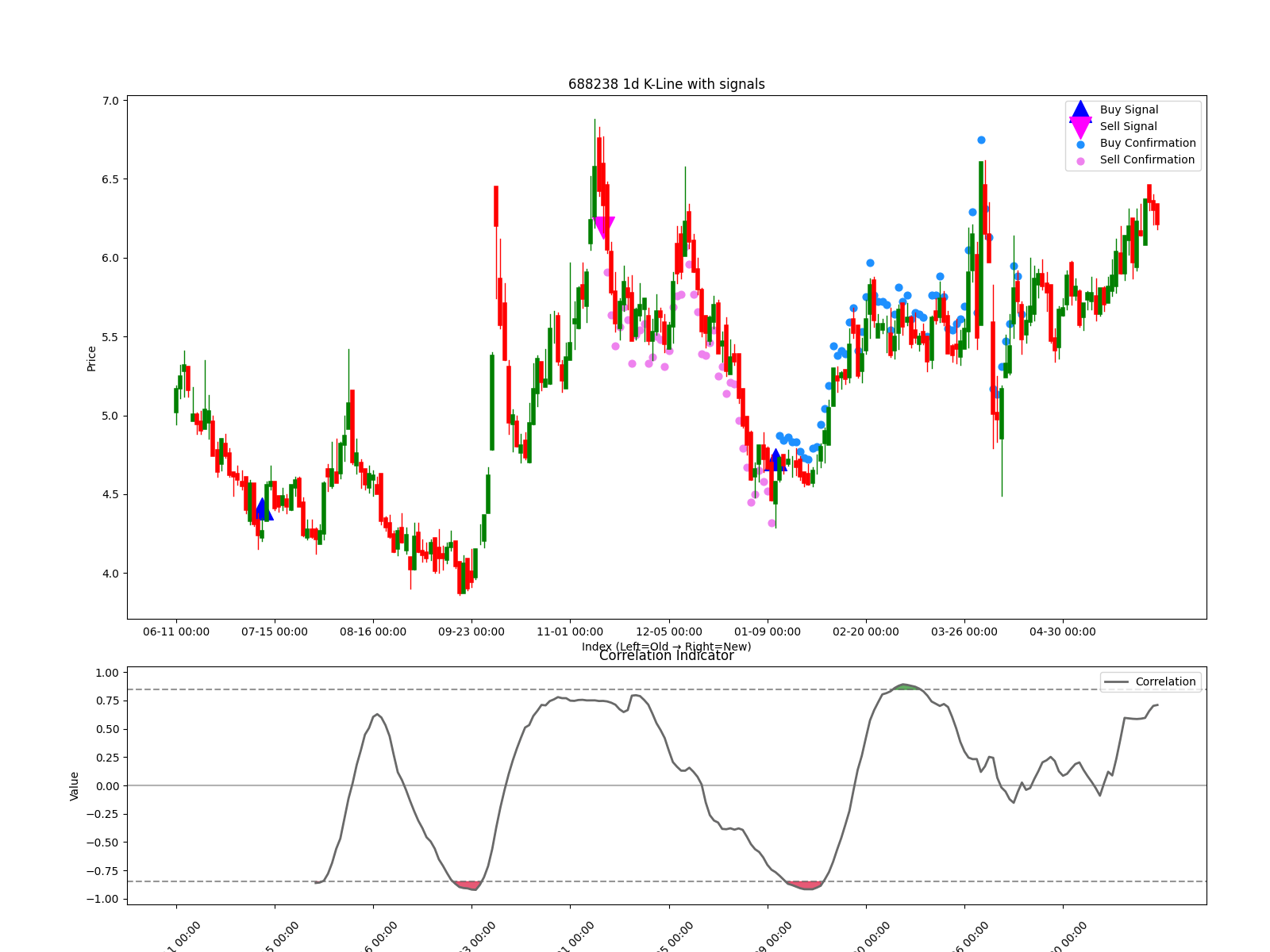Screen dimensions: 1270x952
Task: Click the '−0.50' correlation tick label
Action: point(102,843)
